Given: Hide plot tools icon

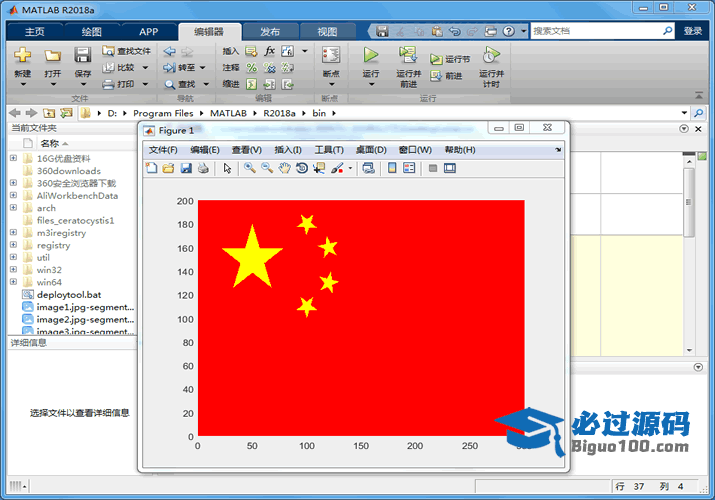Looking at the screenshot, I should click(433, 168).
